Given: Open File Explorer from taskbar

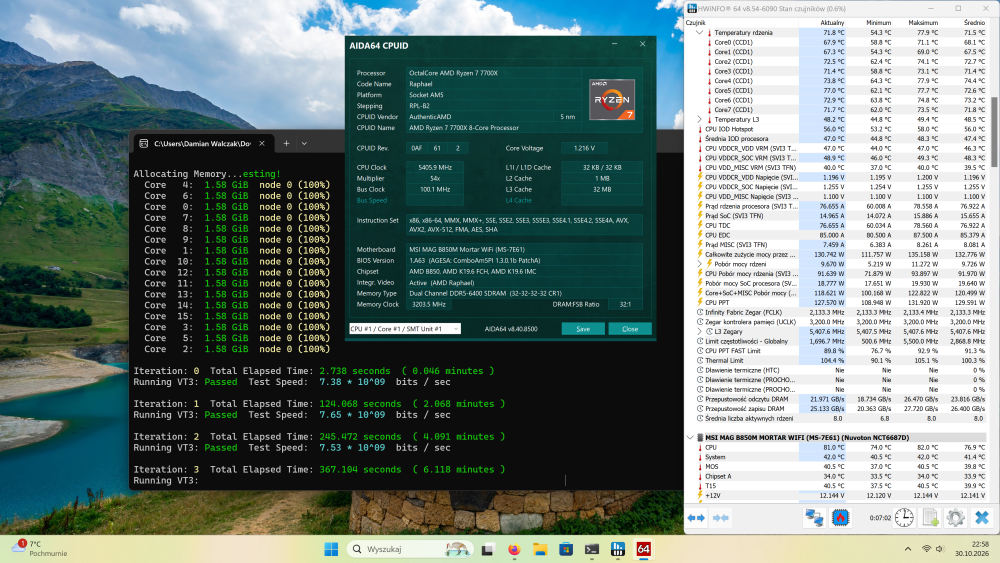Looking at the screenshot, I should [540, 549].
